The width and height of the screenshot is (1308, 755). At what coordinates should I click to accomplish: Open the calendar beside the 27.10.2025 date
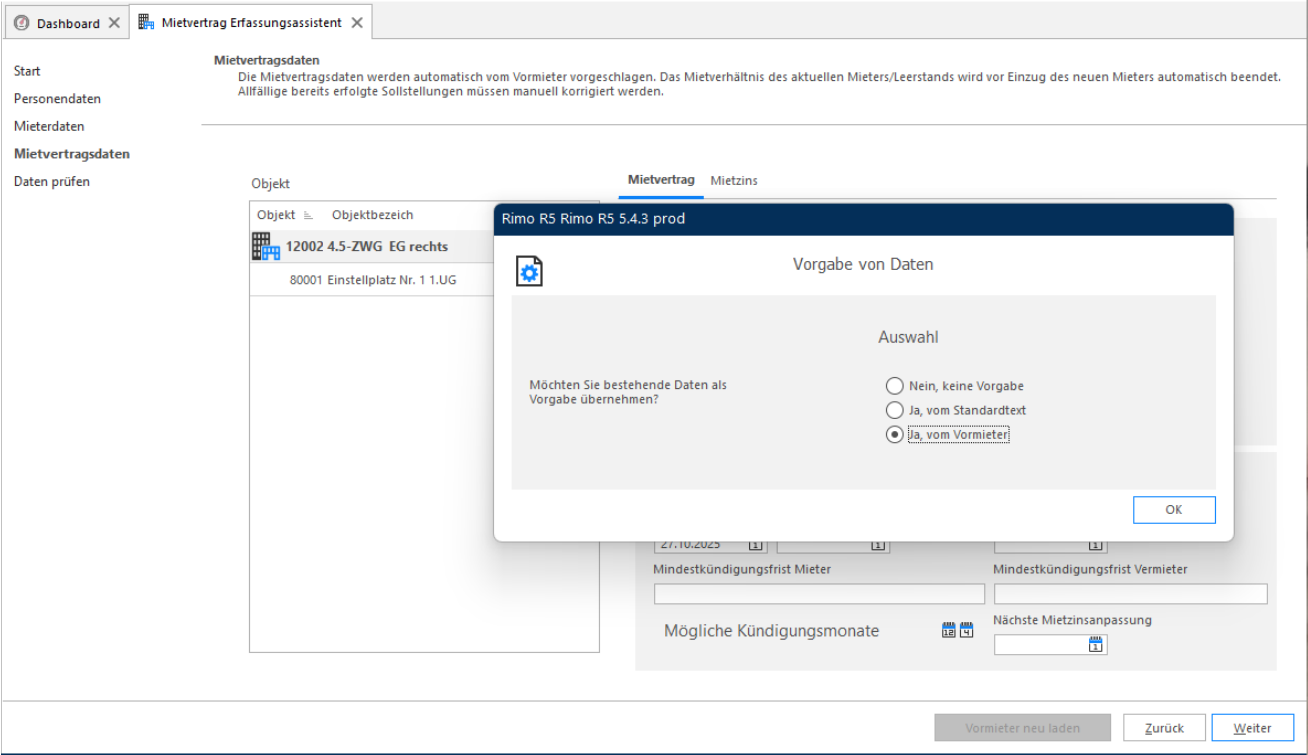[756, 545]
